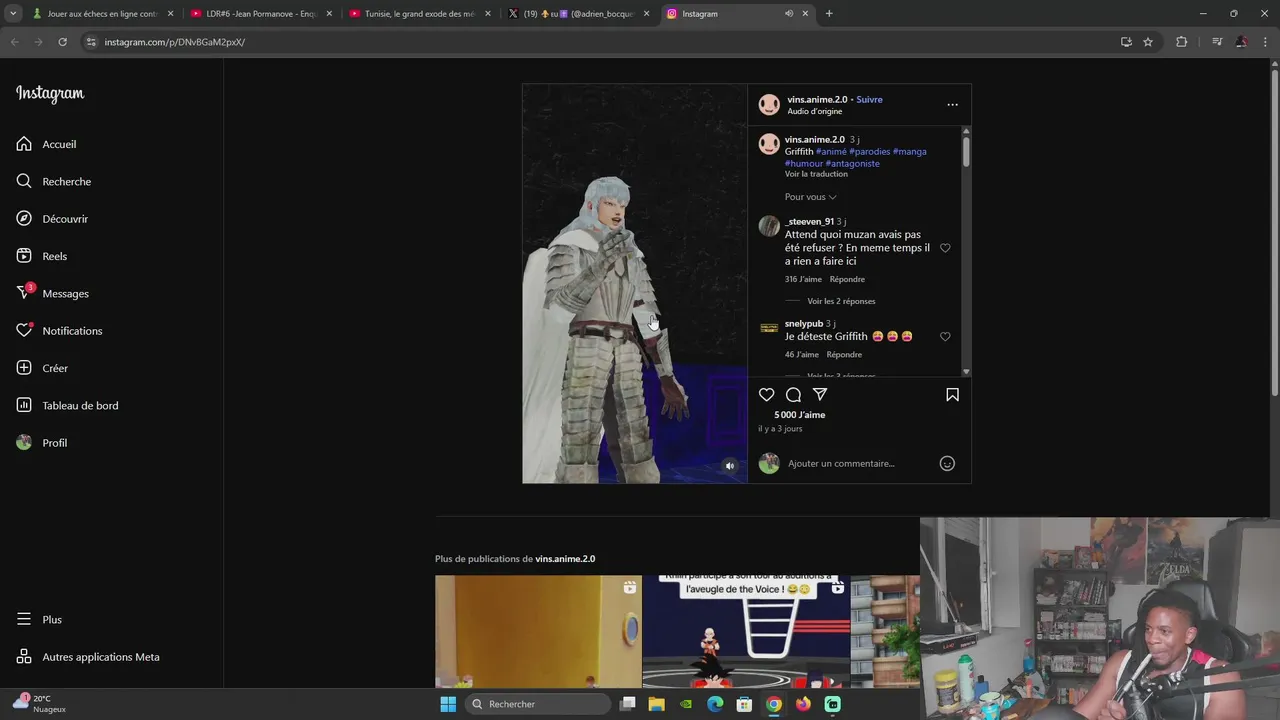Like the post with the heart icon
Screen dimensions: 1280x720
click(767, 395)
